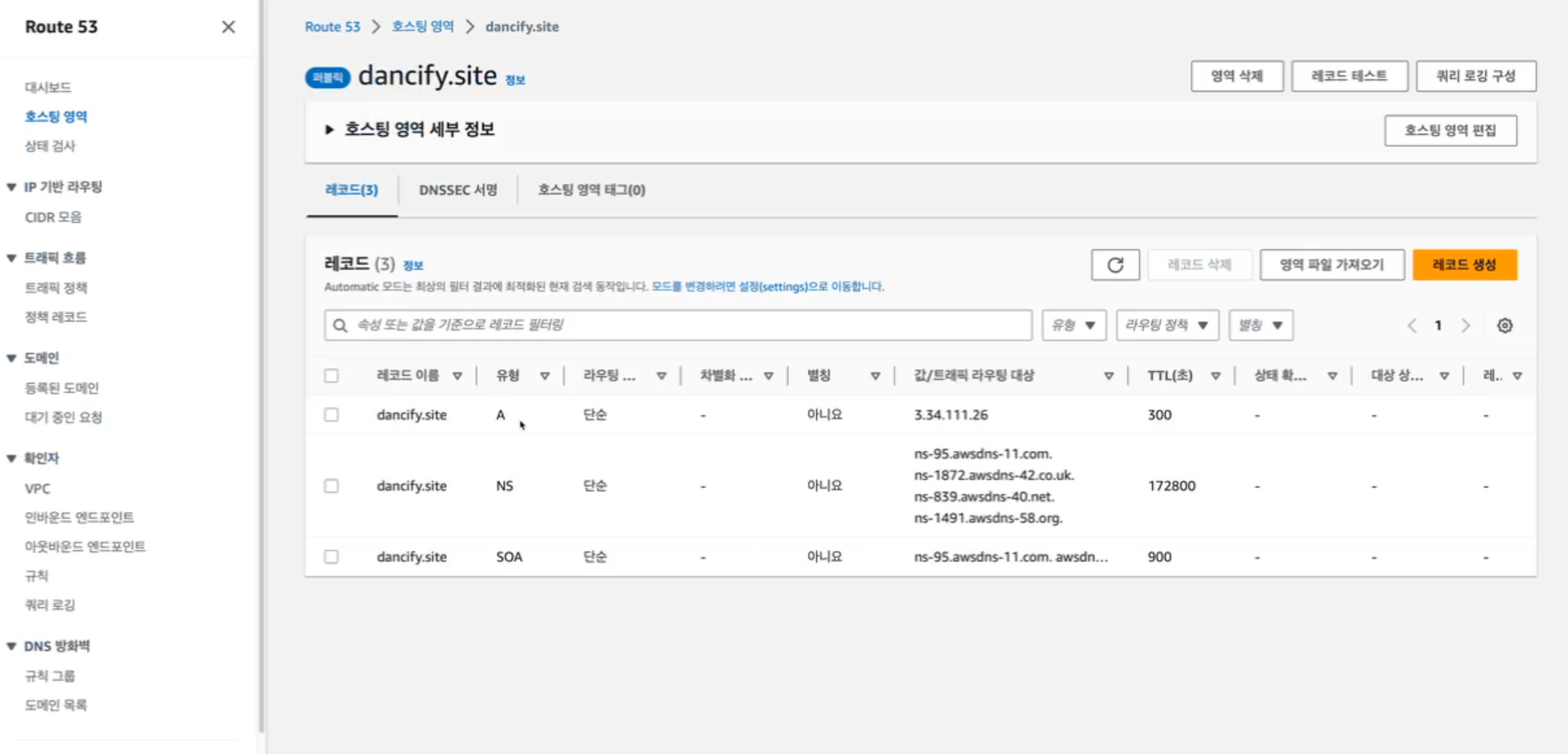Open VPC in sidebar
Screen dimensions: 1568x754
[x=37, y=489]
